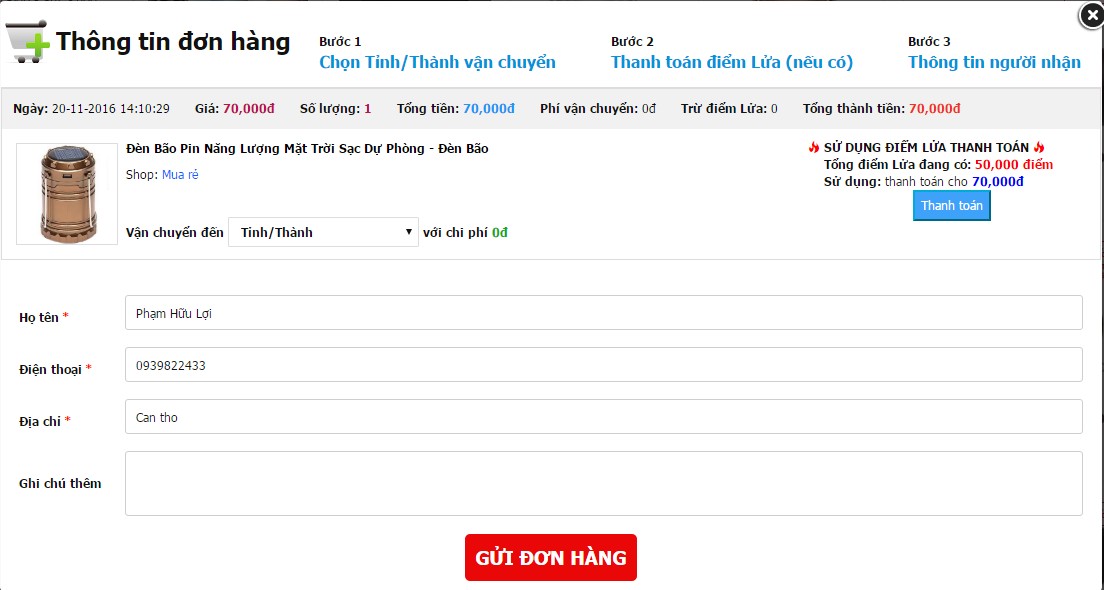Screen dimensions: 1104x590
Task: Click the Ghi chú thêm notes textarea
Action: [603, 484]
